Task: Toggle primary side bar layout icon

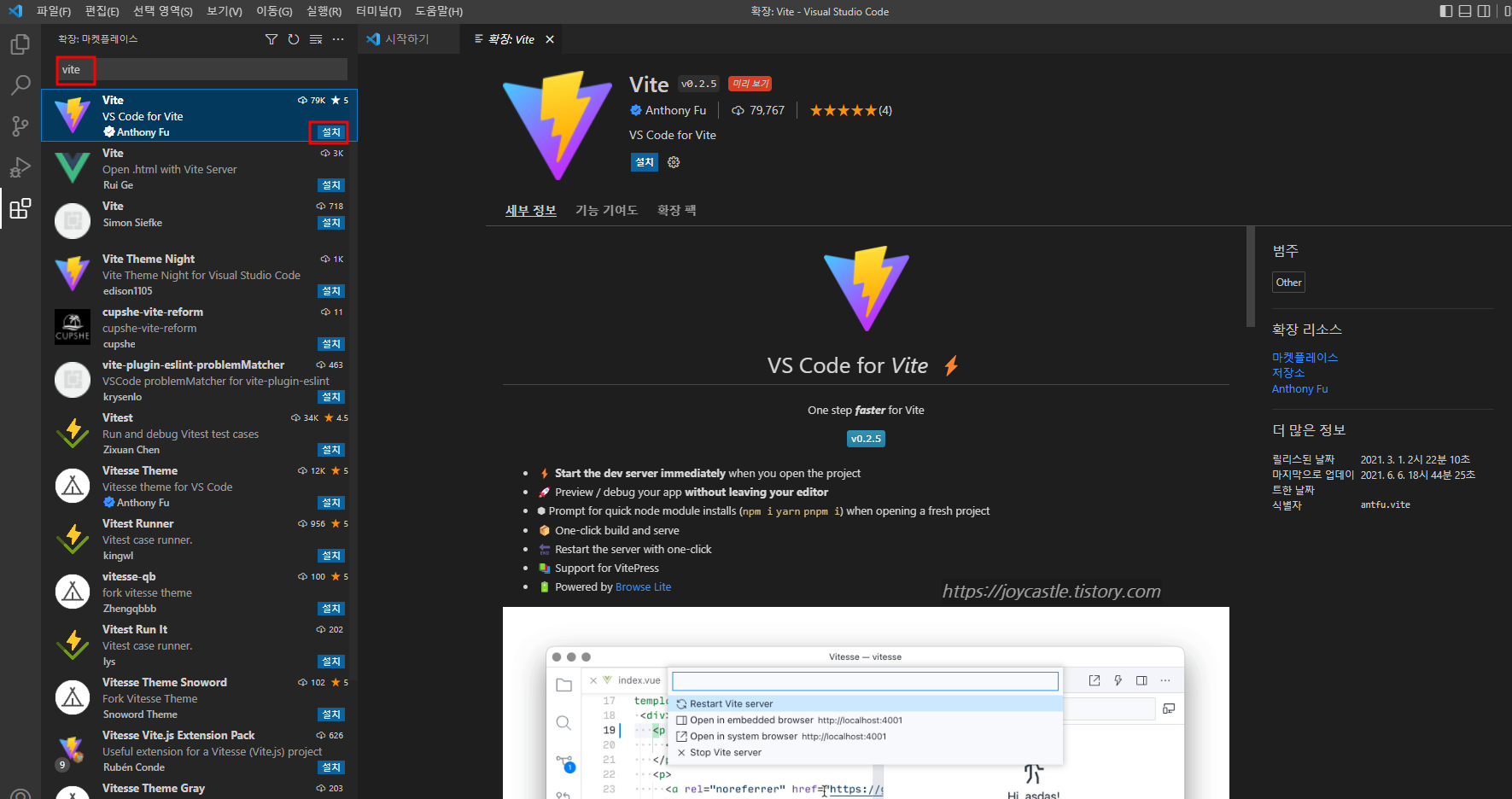Action: [x=1445, y=11]
